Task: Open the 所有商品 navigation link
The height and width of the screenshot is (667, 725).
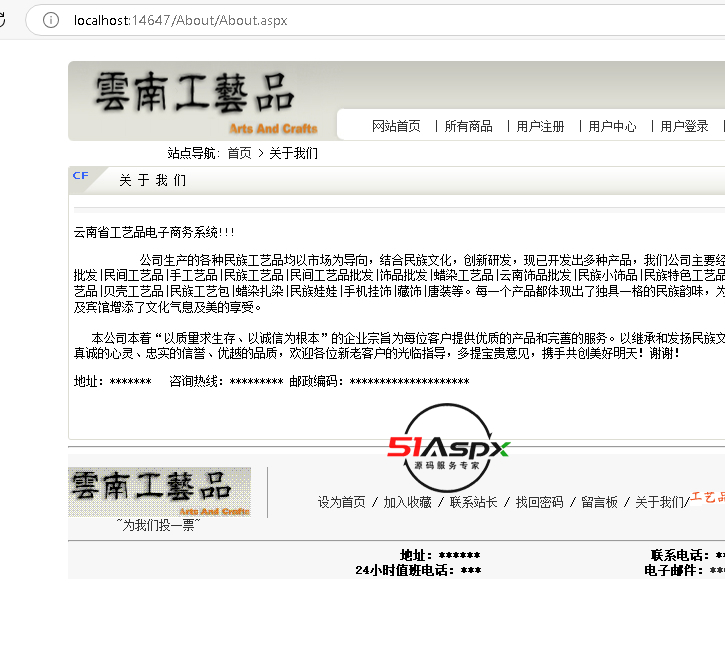Action: coord(468,126)
